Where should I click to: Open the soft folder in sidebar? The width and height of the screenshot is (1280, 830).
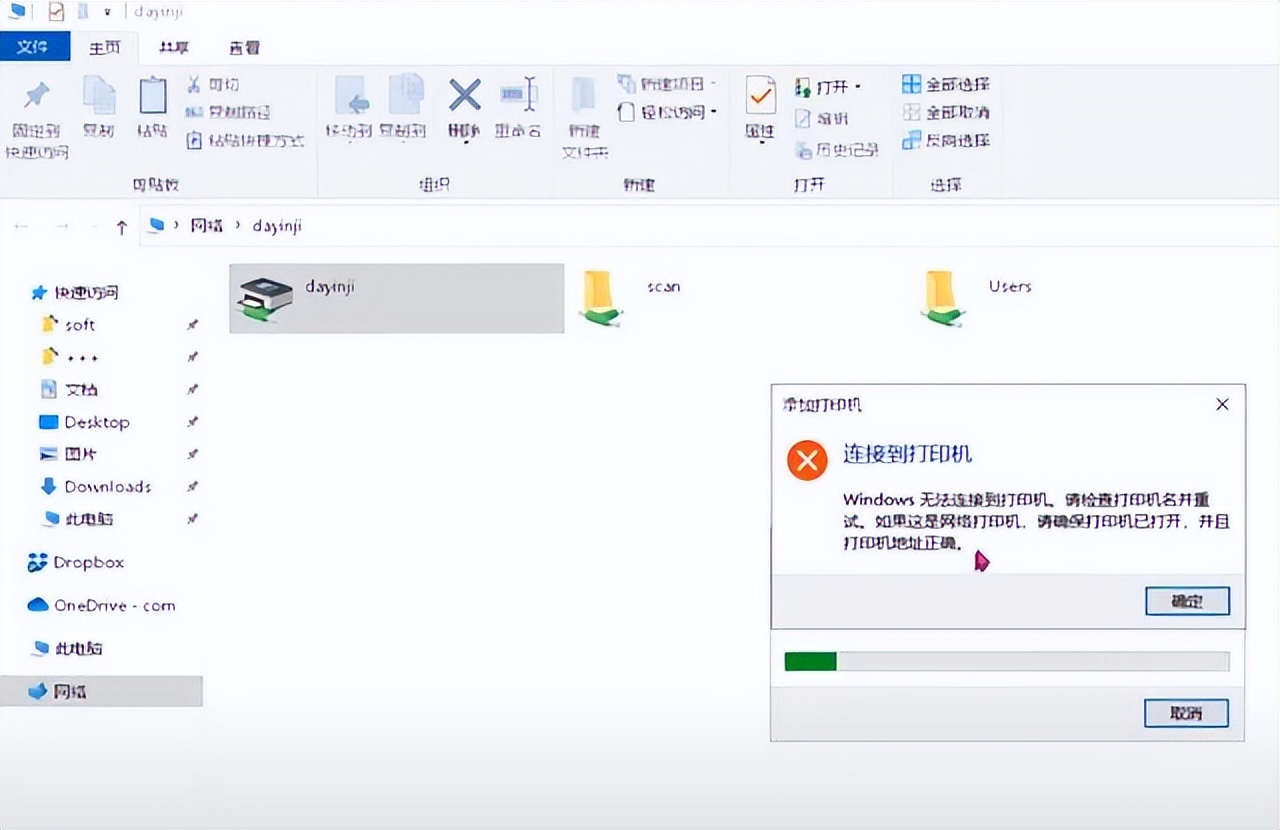point(68,325)
